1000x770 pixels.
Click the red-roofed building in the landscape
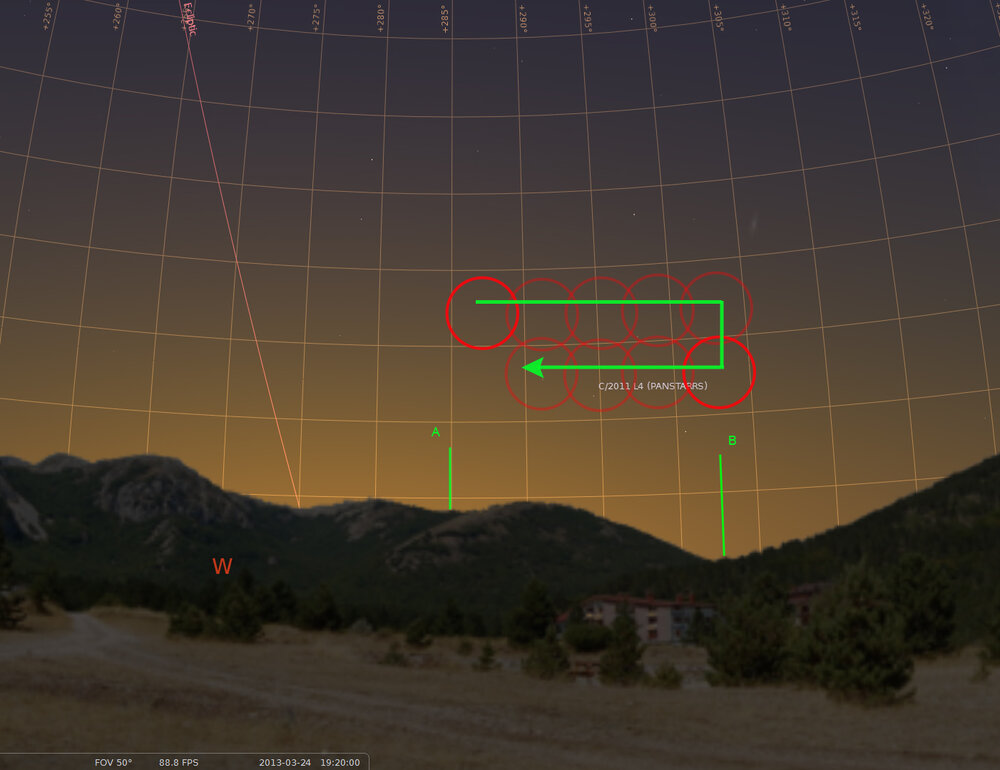point(640,615)
